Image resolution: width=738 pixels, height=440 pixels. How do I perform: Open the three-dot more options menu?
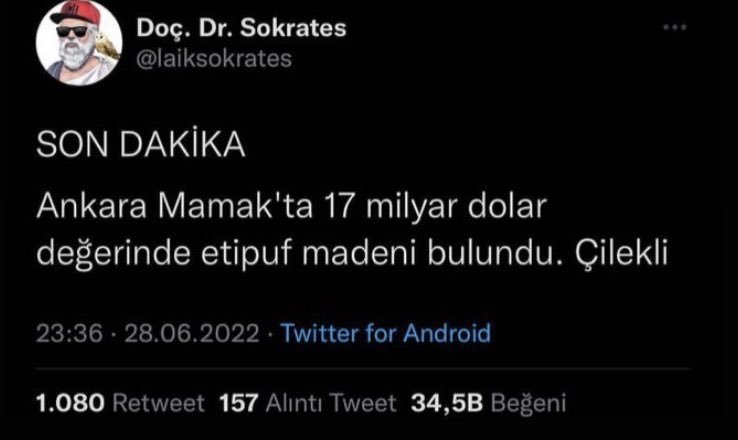675,27
